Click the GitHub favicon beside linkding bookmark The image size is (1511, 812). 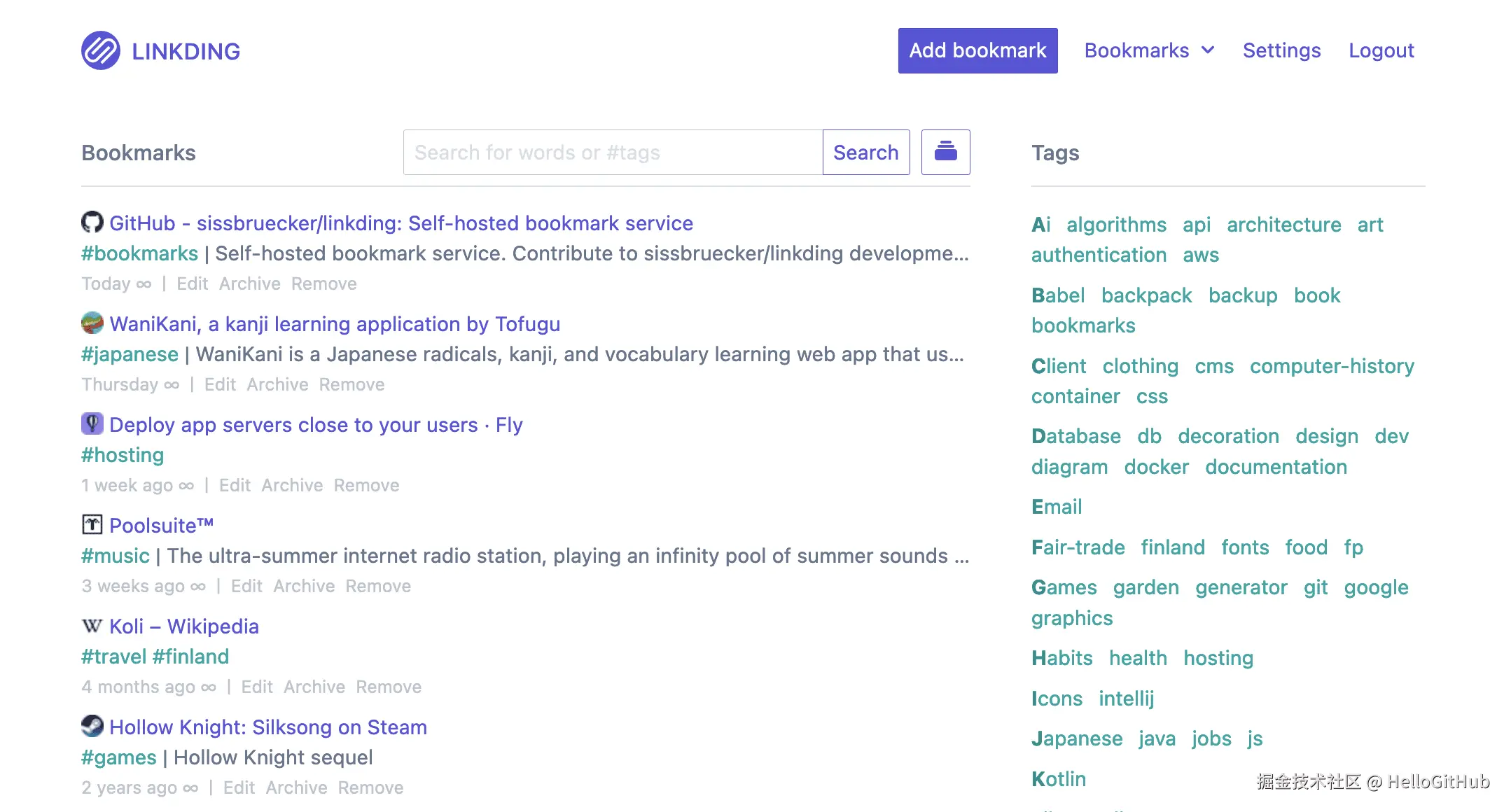[x=92, y=223]
